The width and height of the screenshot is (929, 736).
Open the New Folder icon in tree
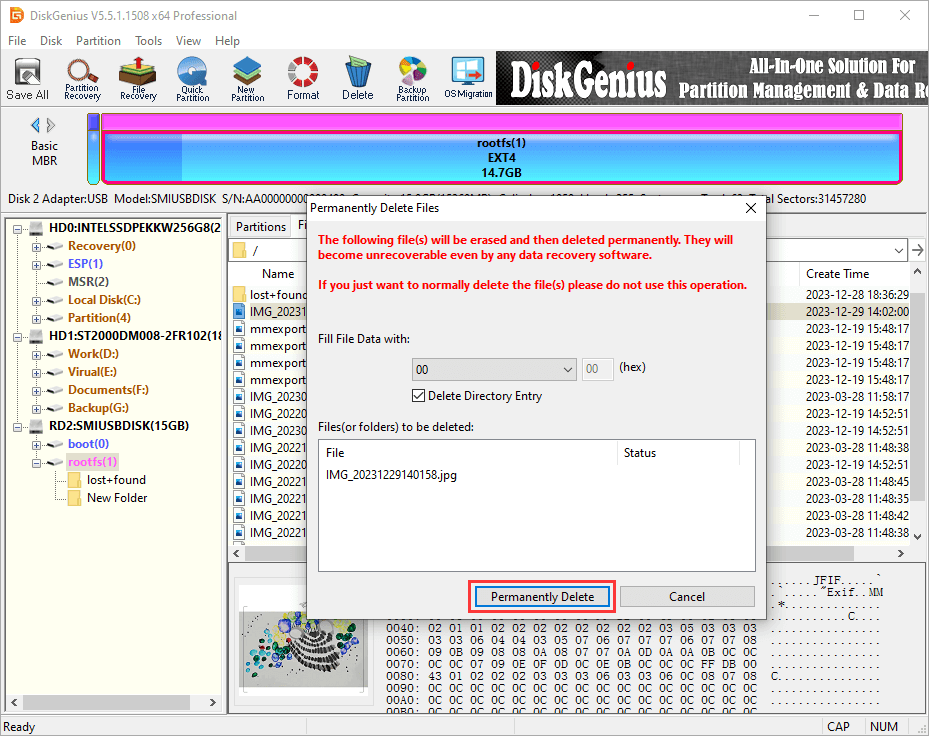[x=75, y=498]
